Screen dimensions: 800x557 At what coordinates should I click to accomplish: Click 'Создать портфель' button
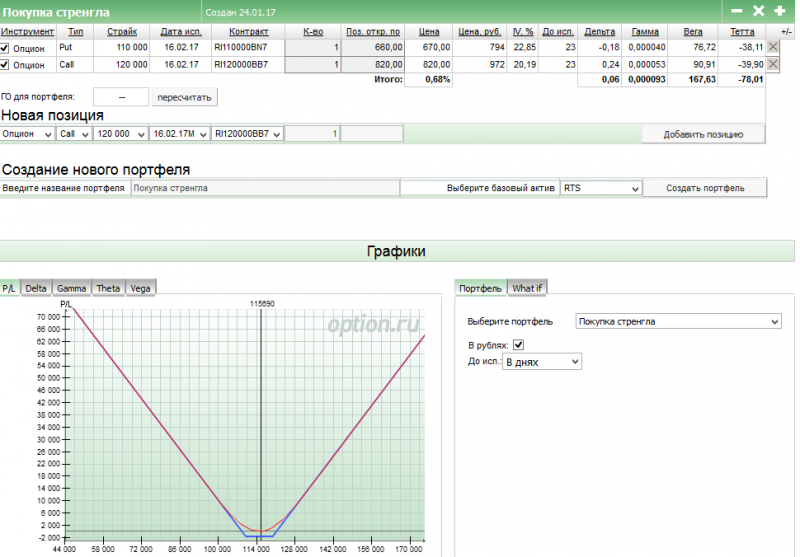click(705, 188)
